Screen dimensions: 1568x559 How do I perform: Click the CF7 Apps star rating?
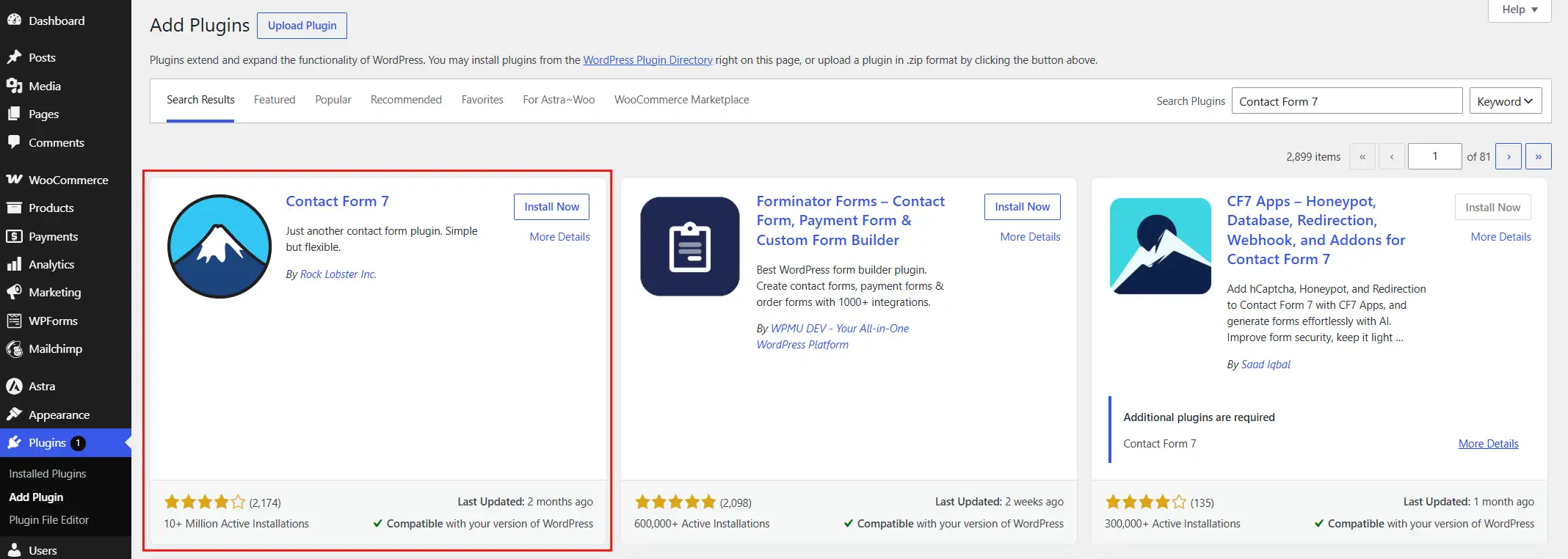[x=1146, y=503]
